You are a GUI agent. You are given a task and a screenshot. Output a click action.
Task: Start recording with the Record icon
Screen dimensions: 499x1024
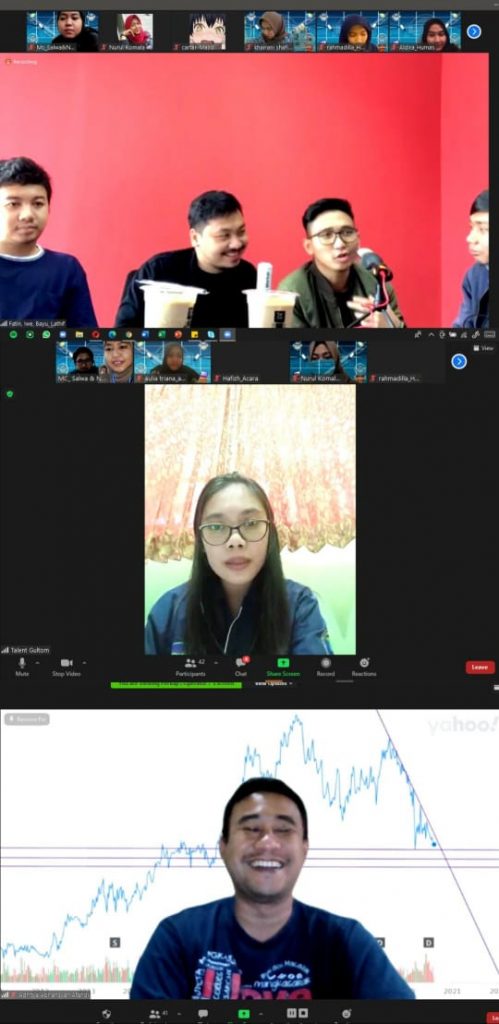pos(325,666)
